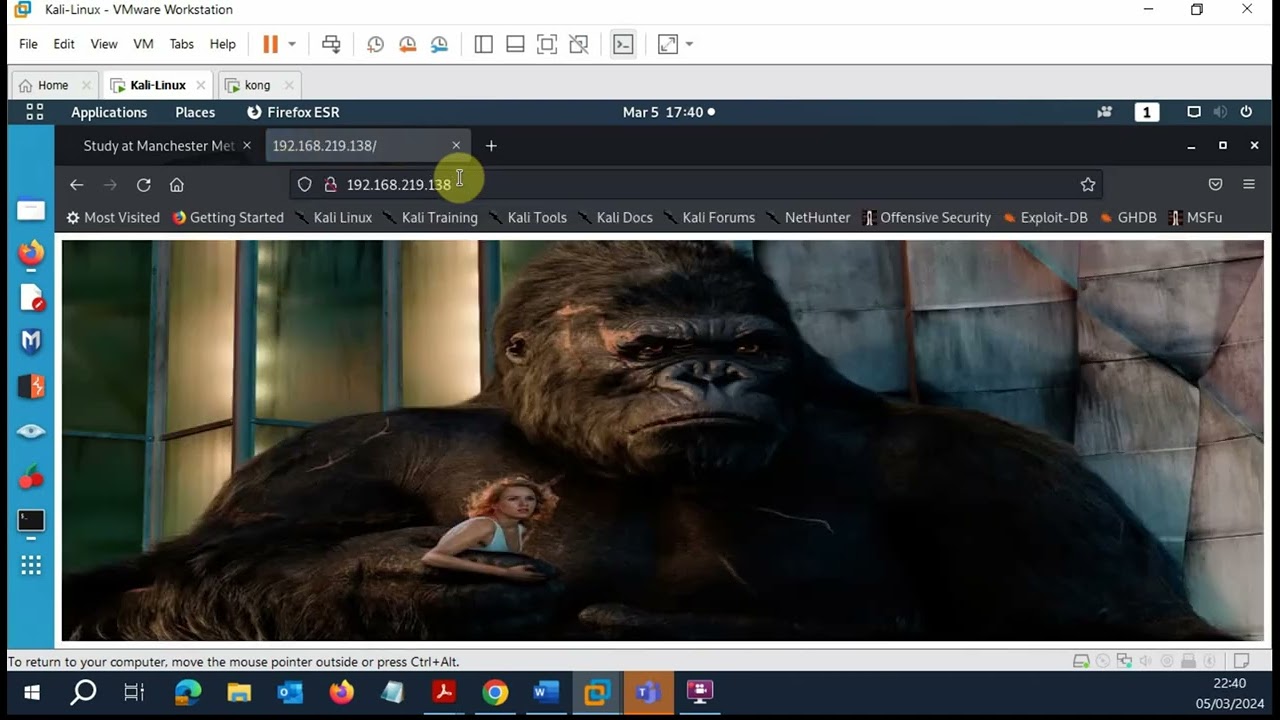Go to the Firefox home page
This screenshot has height=720, width=1280.
pyautogui.click(x=177, y=185)
